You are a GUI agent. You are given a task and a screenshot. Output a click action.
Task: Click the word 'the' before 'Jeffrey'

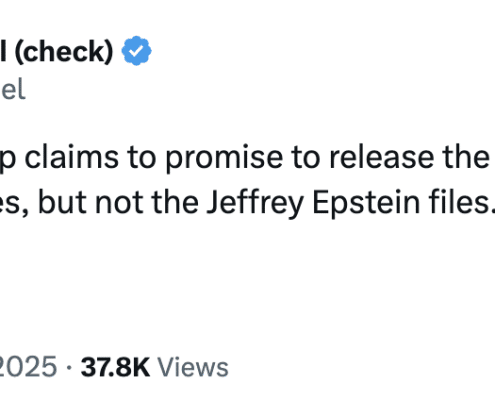[x=175, y=202]
